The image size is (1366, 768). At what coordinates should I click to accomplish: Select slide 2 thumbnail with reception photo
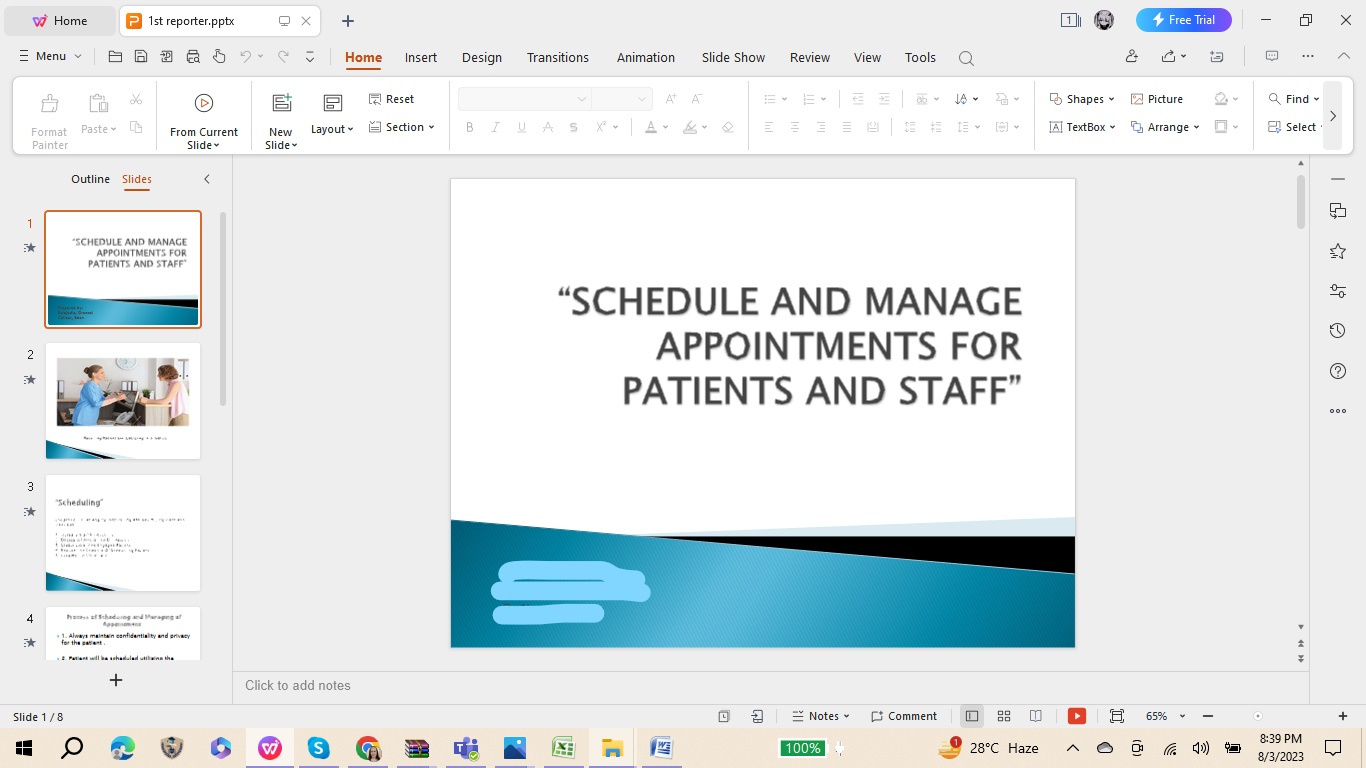pyautogui.click(x=123, y=401)
